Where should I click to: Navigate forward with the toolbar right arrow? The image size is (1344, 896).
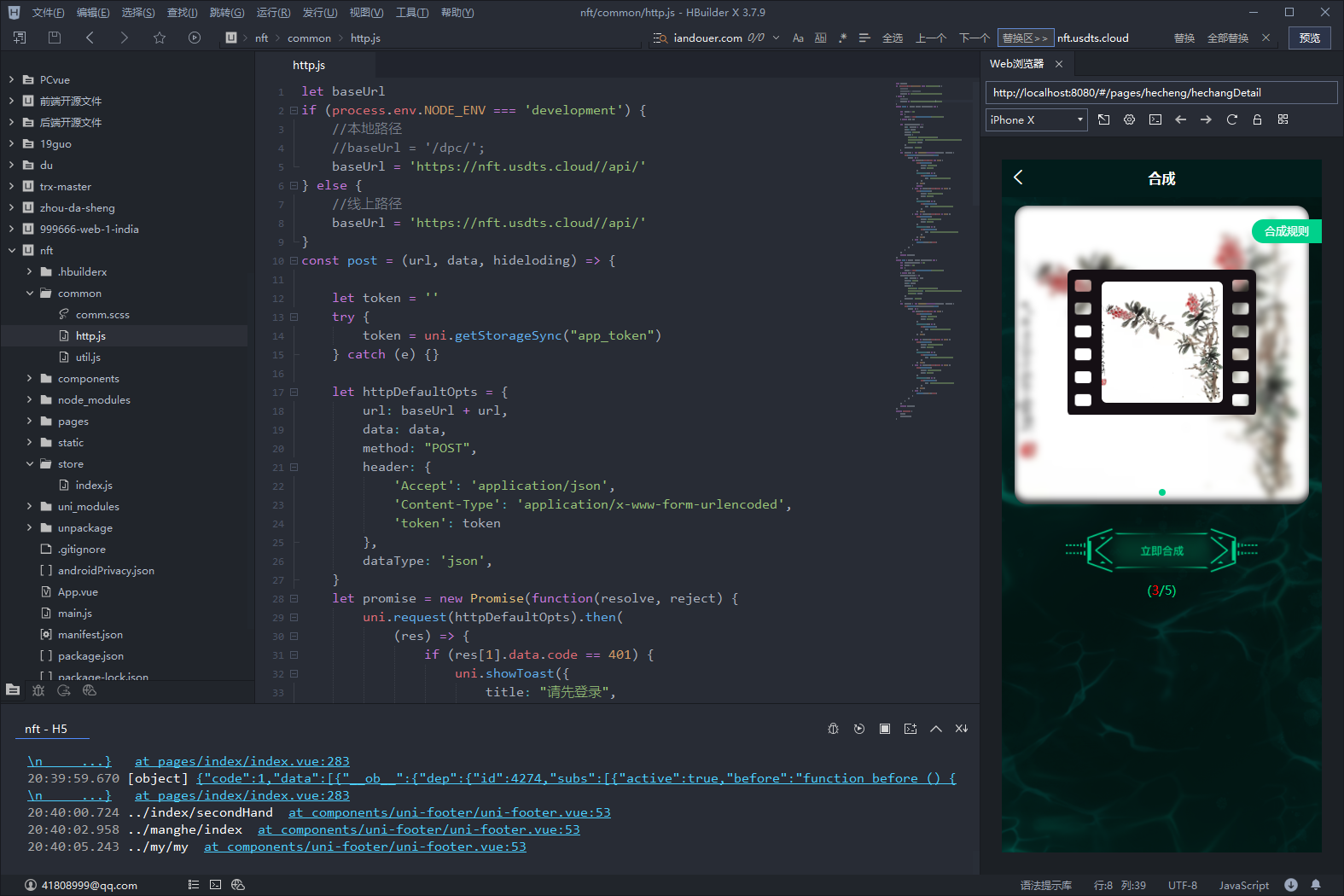[125, 38]
